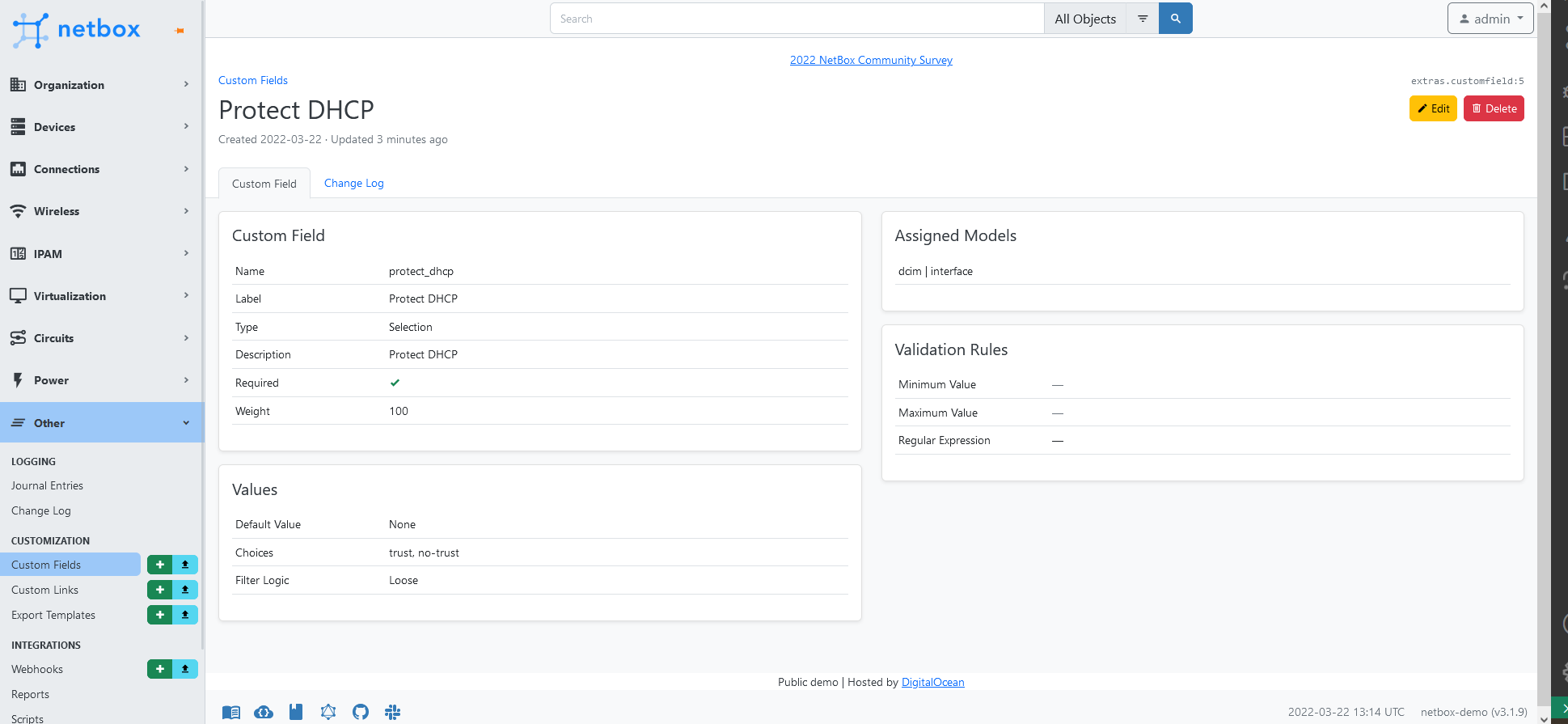Click the extras.customfield:5 identifier
Screen dimensions: 1568x724
pyautogui.click(x=1468, y=81)
